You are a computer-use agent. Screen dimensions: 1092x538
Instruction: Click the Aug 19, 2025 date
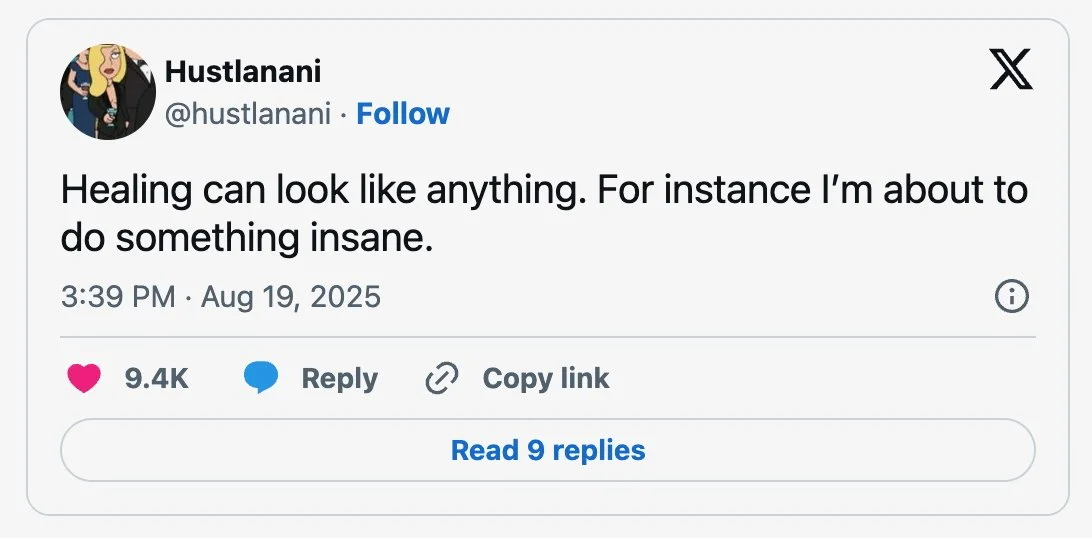pyautogui.click(x=291, y=297)
